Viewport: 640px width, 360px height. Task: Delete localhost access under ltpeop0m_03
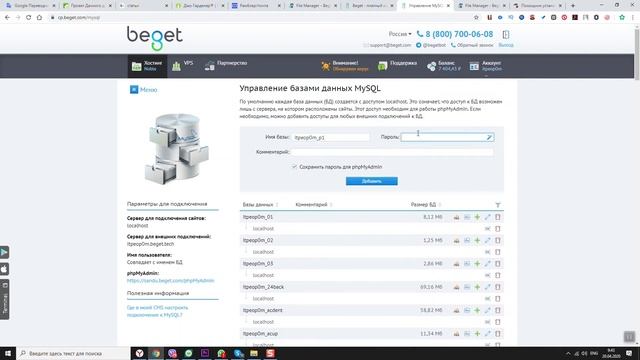click(498, 276)
